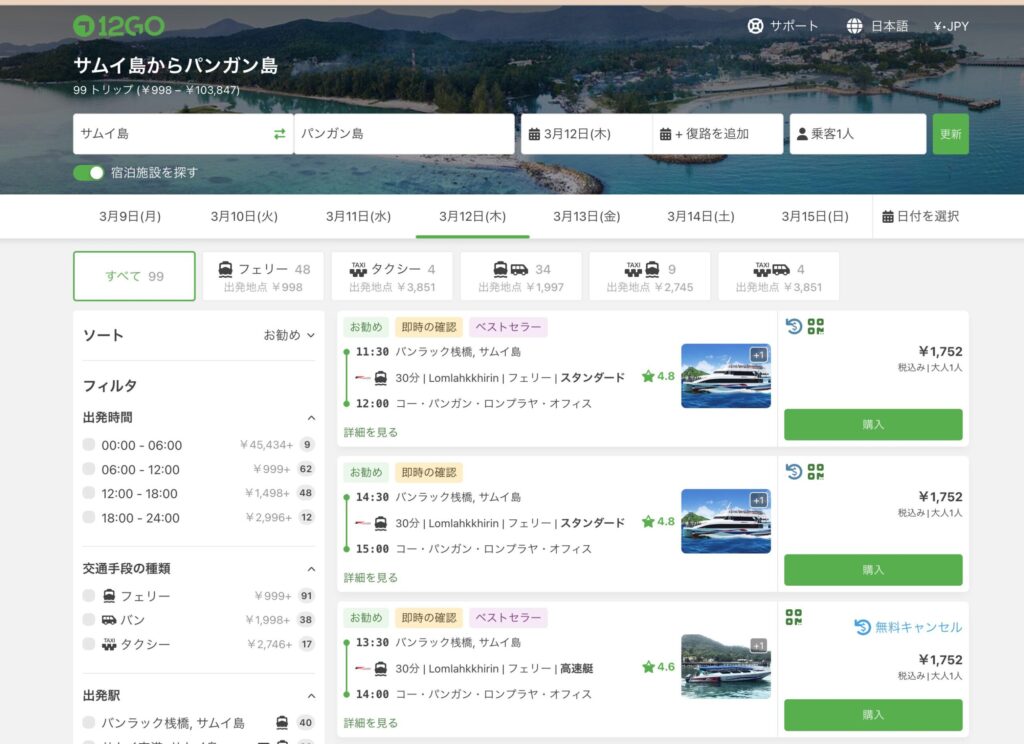Click the 12GO logo
The width and height of the screenshot is (1024, 744).
(x=119, y=26)
